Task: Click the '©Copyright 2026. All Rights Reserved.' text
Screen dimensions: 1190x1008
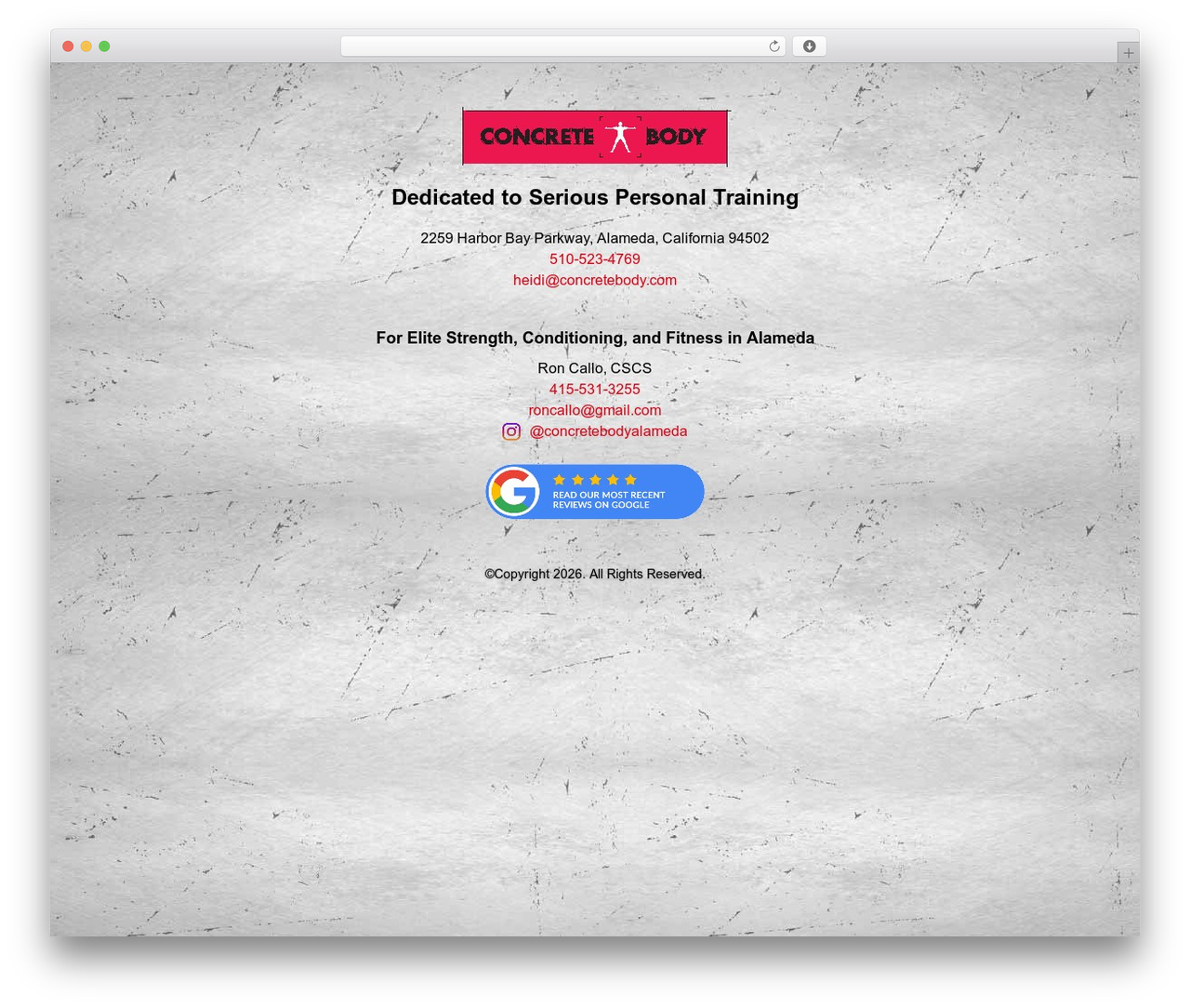Action: [595, 574]
